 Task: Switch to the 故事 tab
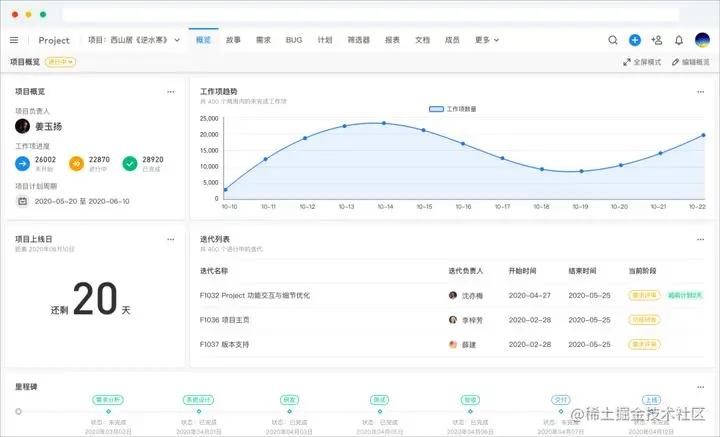tap(233, 40)
